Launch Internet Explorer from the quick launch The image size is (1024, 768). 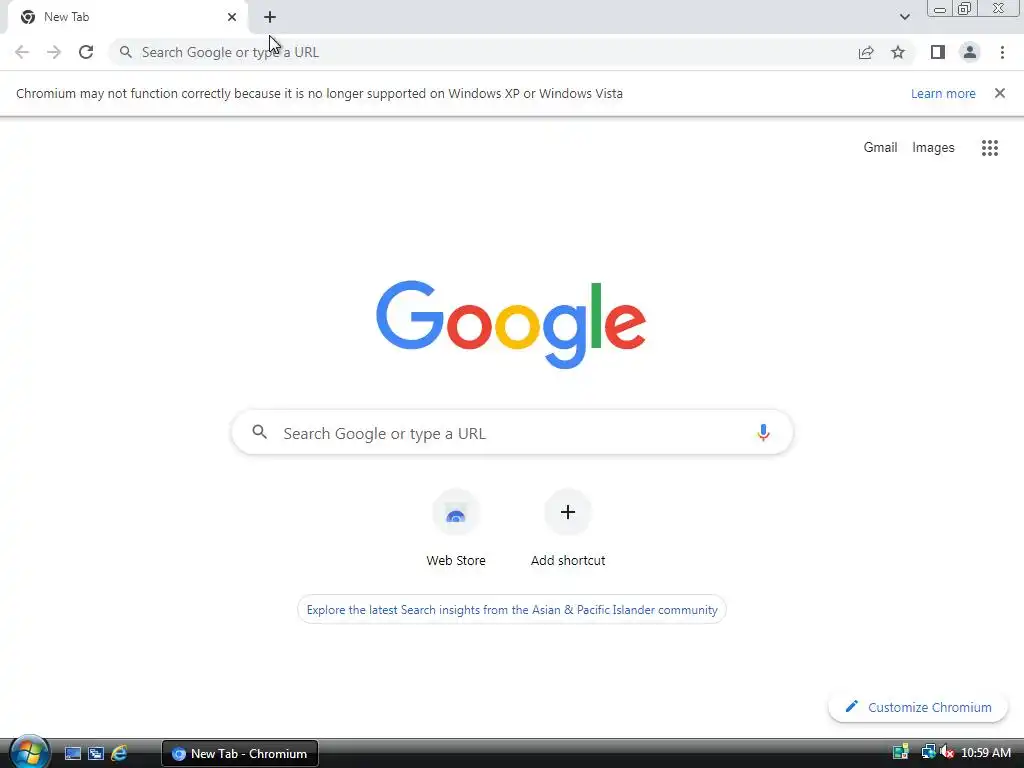(x=119, y=754)
